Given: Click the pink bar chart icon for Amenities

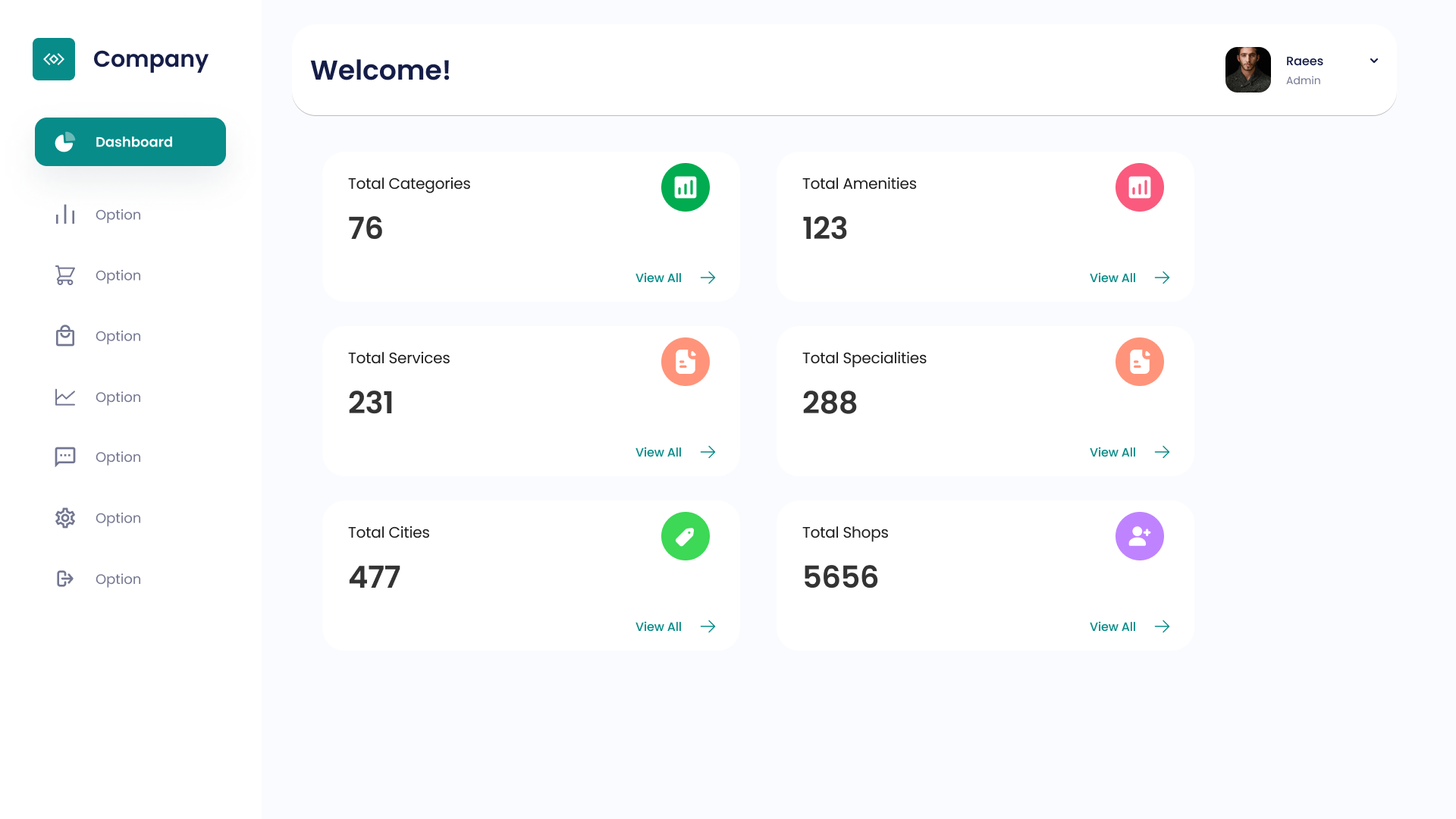Looking at the screenshot, I should point(1138,187).
